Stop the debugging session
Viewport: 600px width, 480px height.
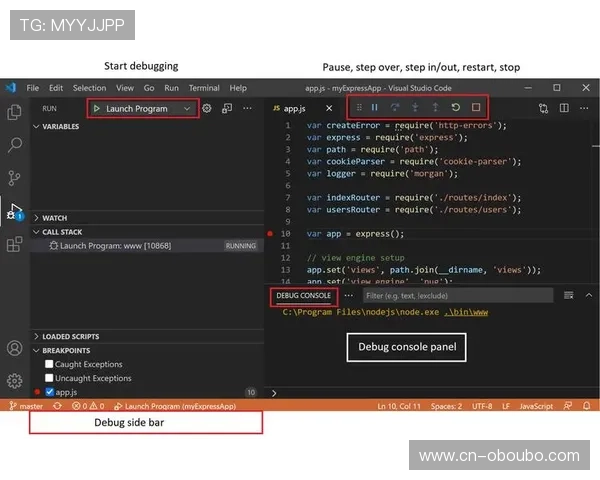[476, 107]
